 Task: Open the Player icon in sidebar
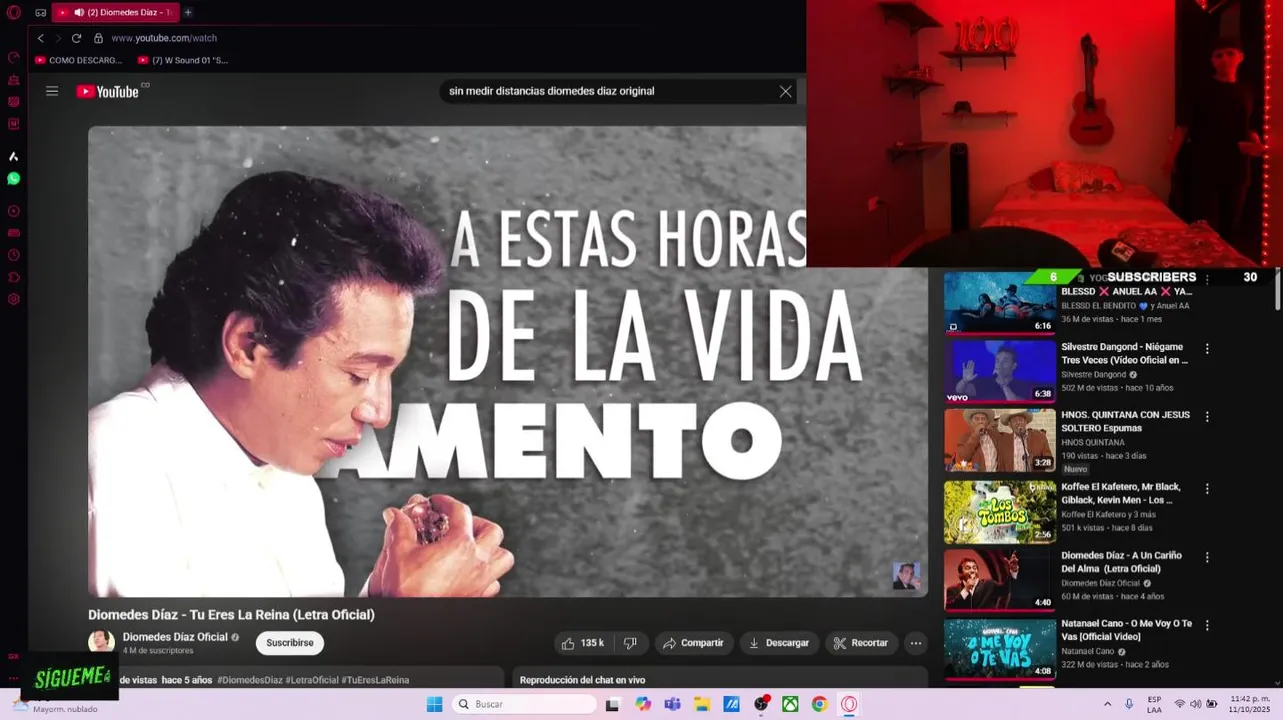pos(13,211)
